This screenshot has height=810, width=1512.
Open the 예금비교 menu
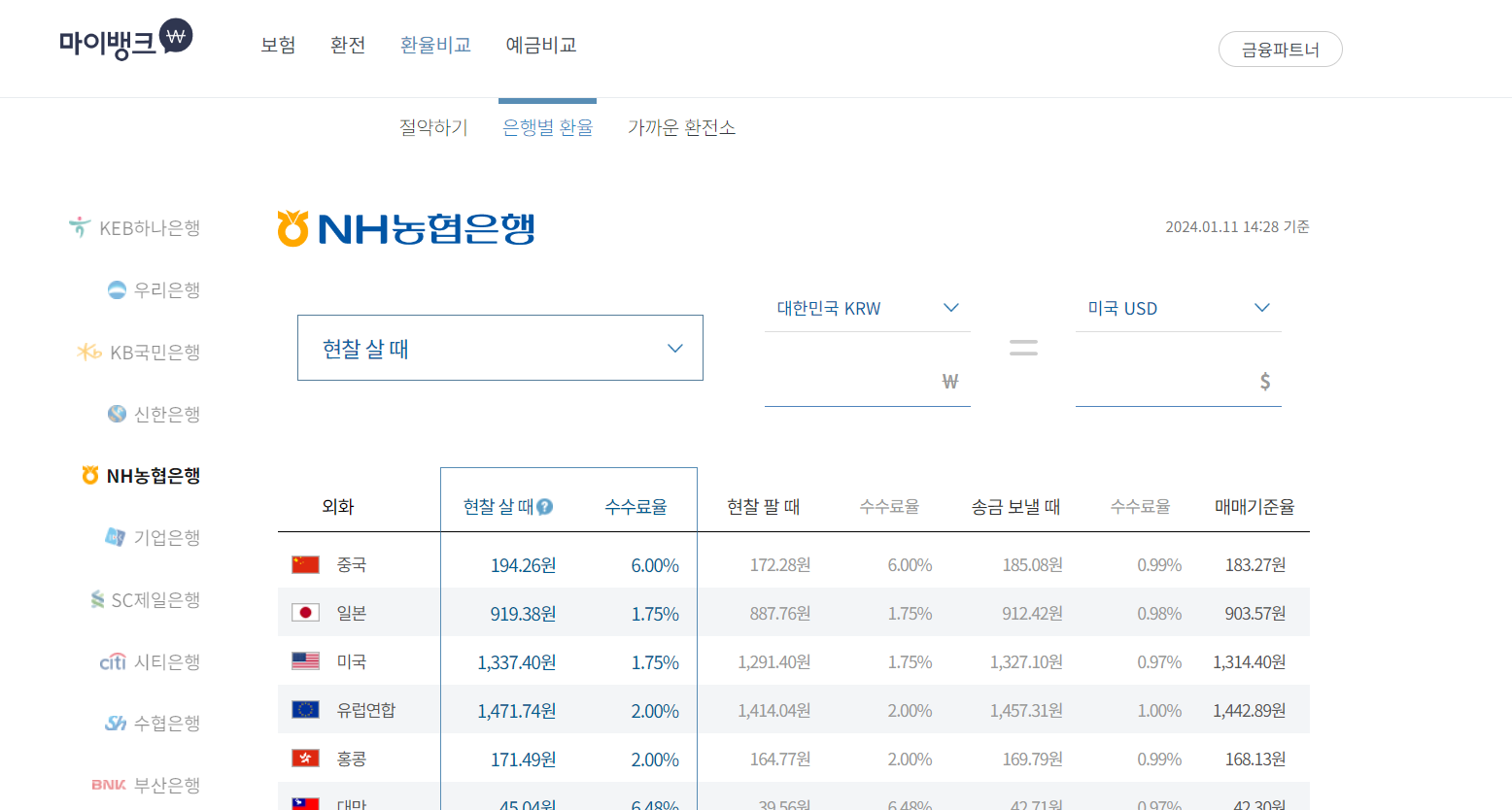[541, 46]
